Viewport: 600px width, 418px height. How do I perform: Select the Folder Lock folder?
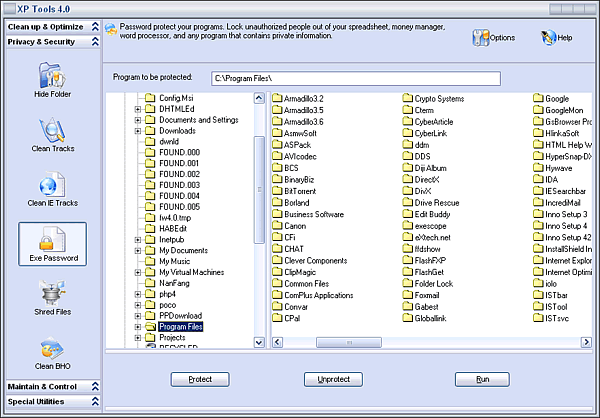428,284
